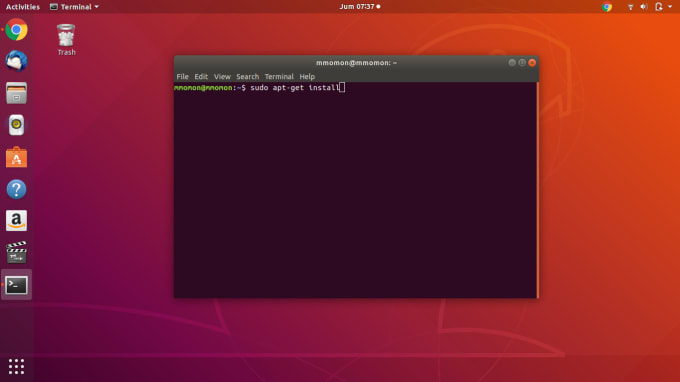Open the Terminal menu in menu bar

279,76
